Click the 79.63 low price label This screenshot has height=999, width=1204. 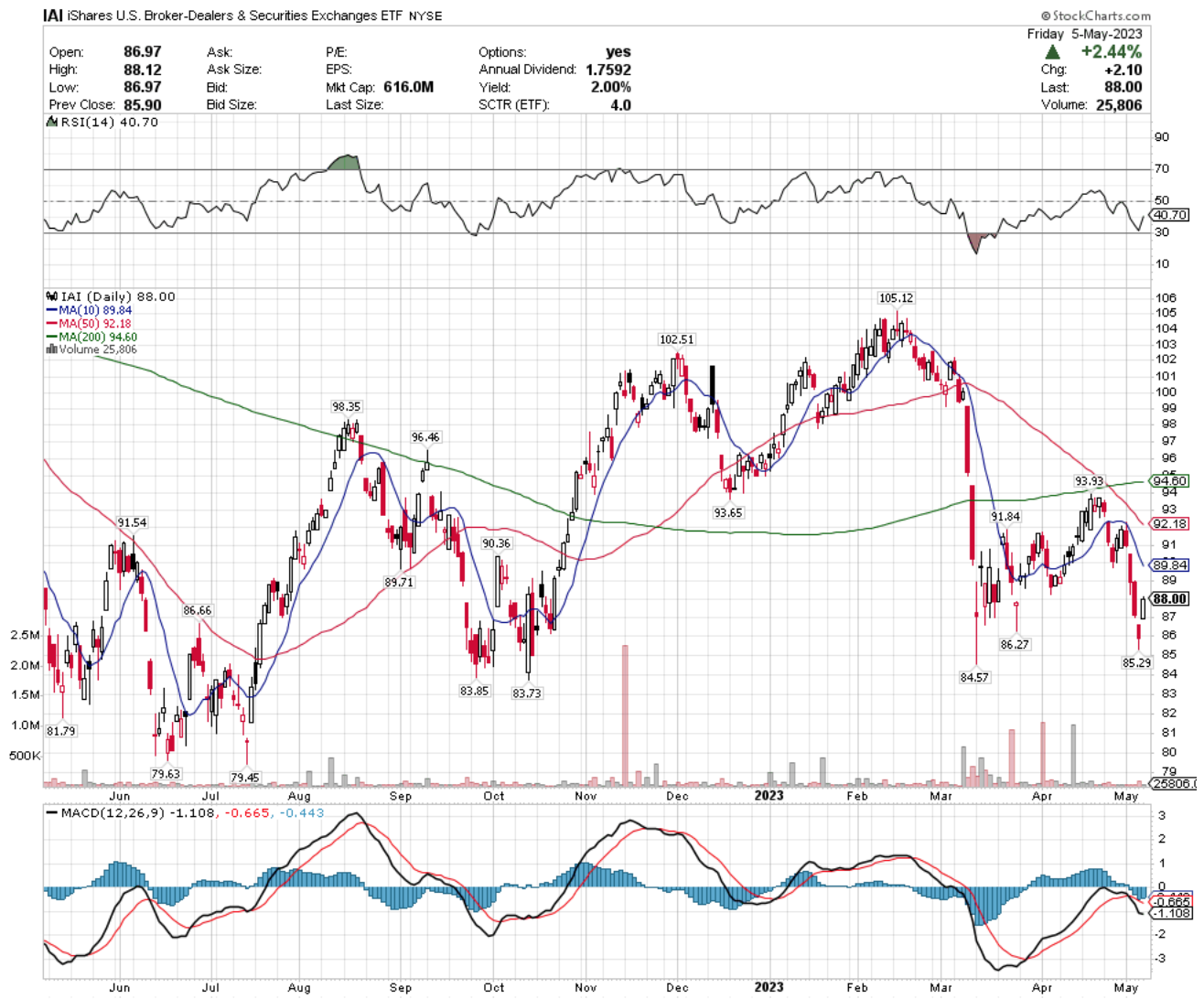coord(166,774)
